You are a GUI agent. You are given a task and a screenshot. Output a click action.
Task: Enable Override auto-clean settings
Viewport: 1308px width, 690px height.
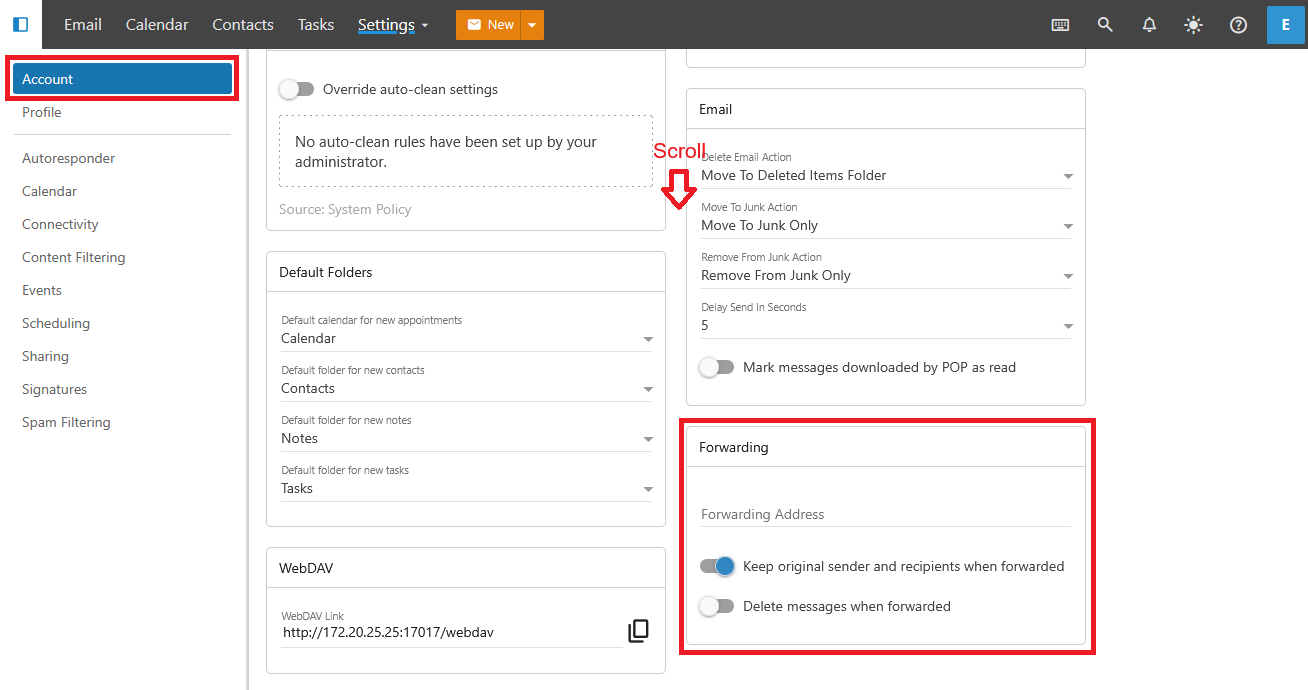click(297, 89)
